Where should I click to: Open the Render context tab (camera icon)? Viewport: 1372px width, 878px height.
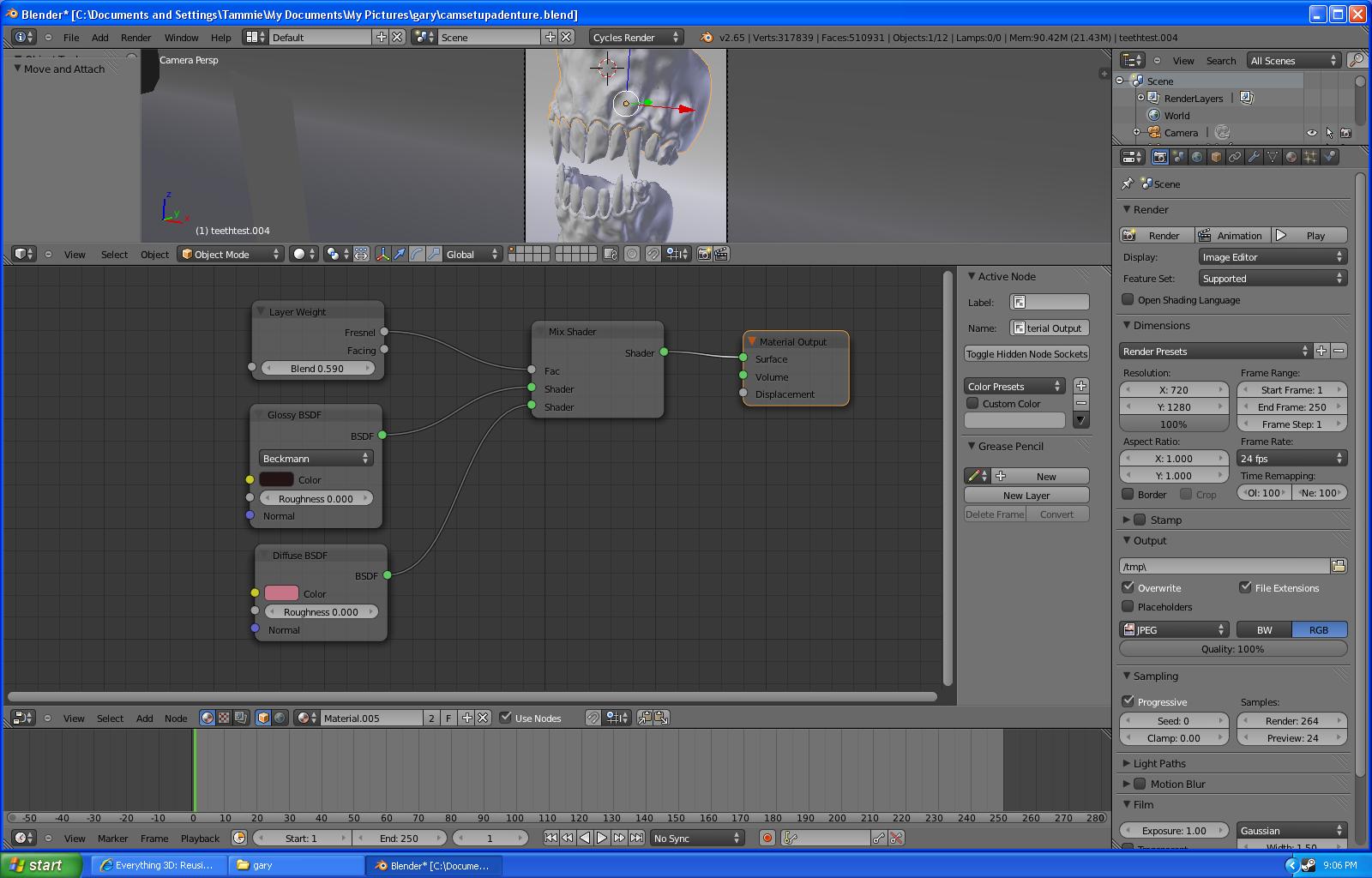[1159, 157]
